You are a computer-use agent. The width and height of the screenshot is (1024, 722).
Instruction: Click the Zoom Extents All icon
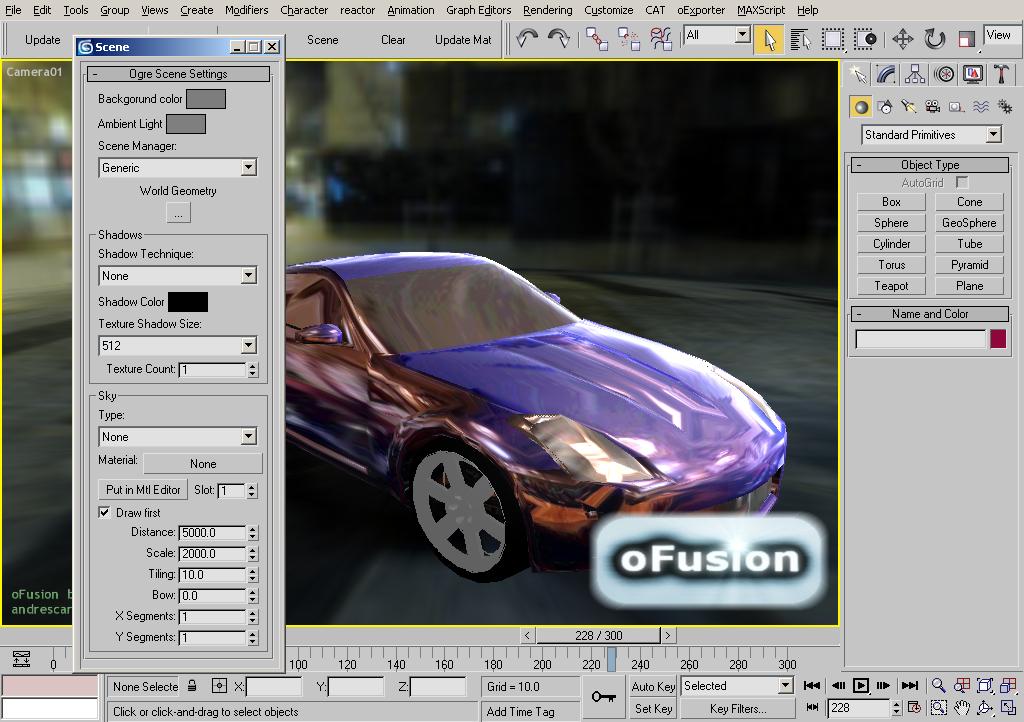tap(1008, 685)
